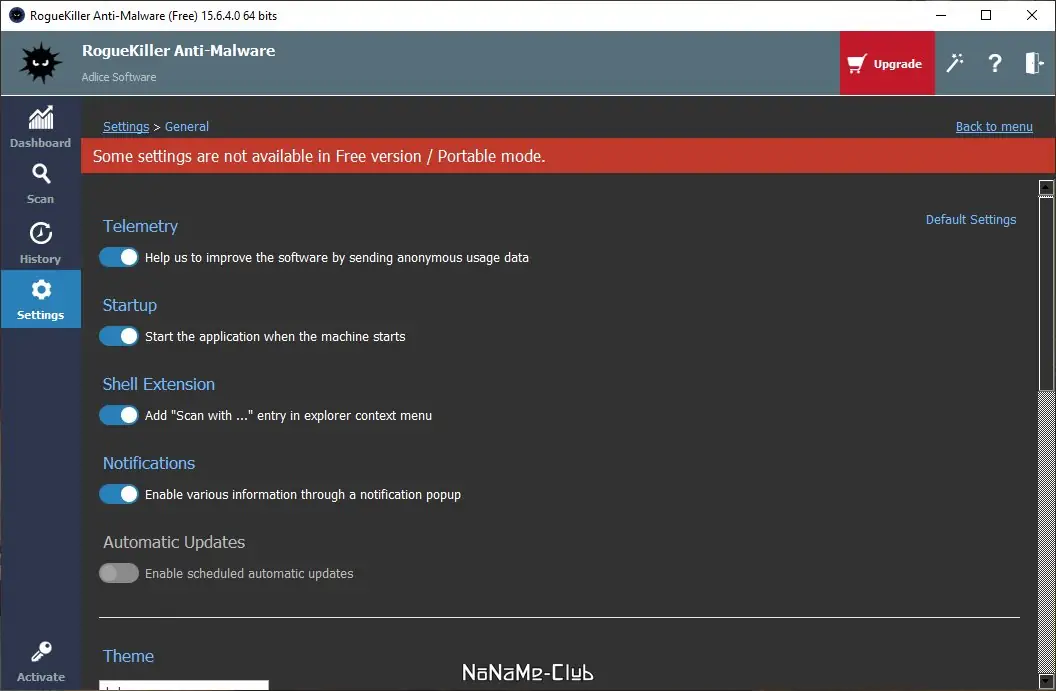Click the vertical scrollbar thumb
The image size is (1056, 691).
pyautogui.click(x=1046, y=293)
